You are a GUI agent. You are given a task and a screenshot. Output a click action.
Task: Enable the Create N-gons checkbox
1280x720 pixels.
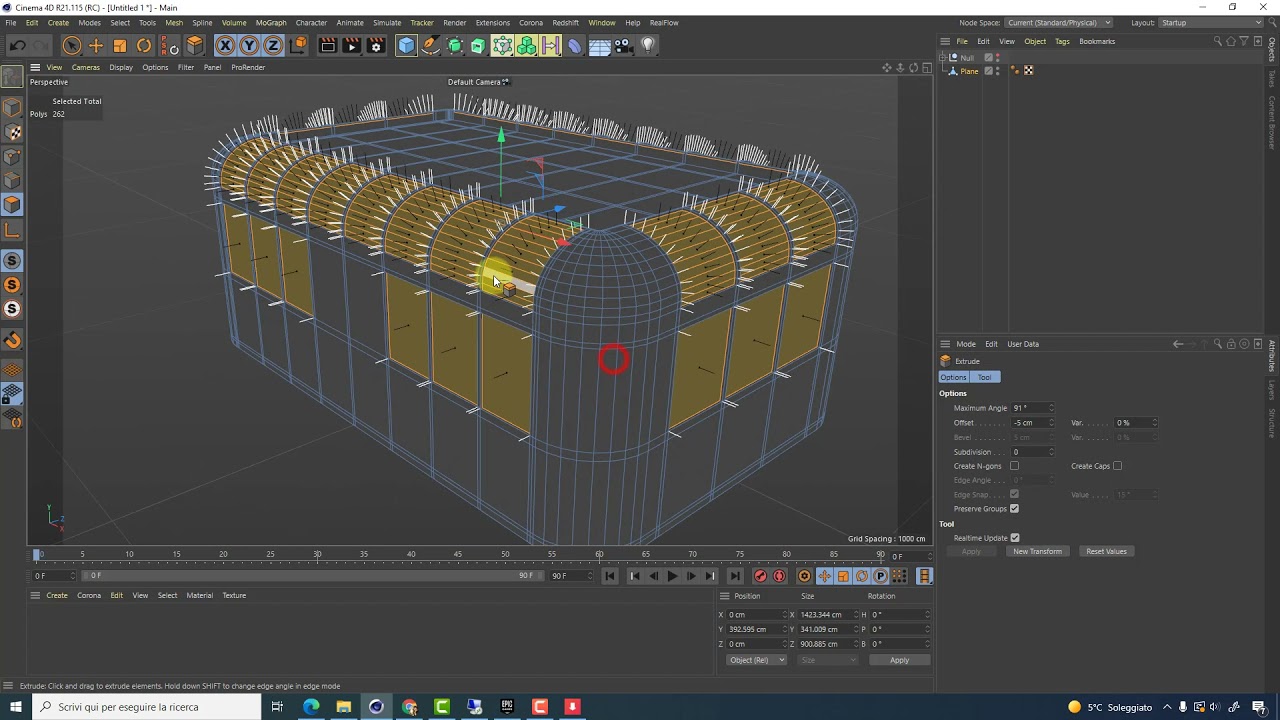click(x=1014, y=466)
